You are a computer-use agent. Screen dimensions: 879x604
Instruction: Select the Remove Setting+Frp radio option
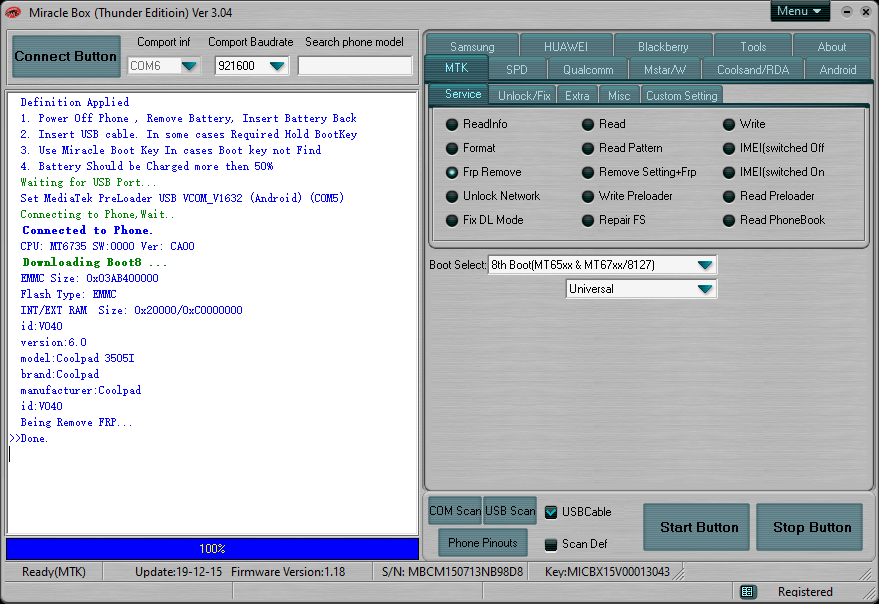[639, 172]
